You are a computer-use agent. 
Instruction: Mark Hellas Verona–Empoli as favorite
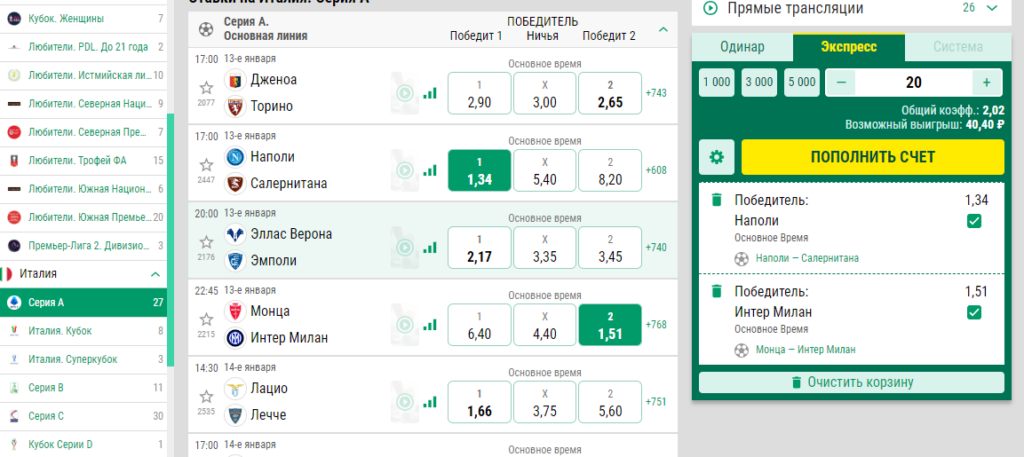click(206, 242)
